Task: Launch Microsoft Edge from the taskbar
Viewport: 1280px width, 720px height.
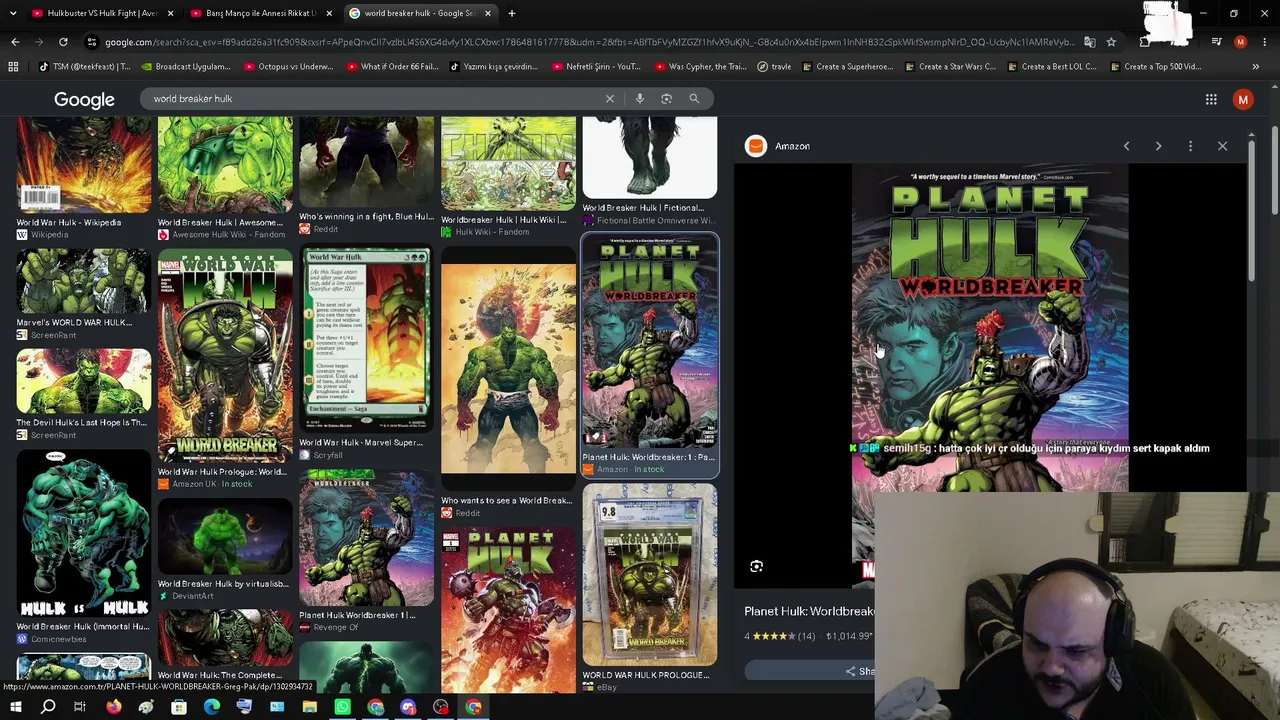Action: (211, 707)
